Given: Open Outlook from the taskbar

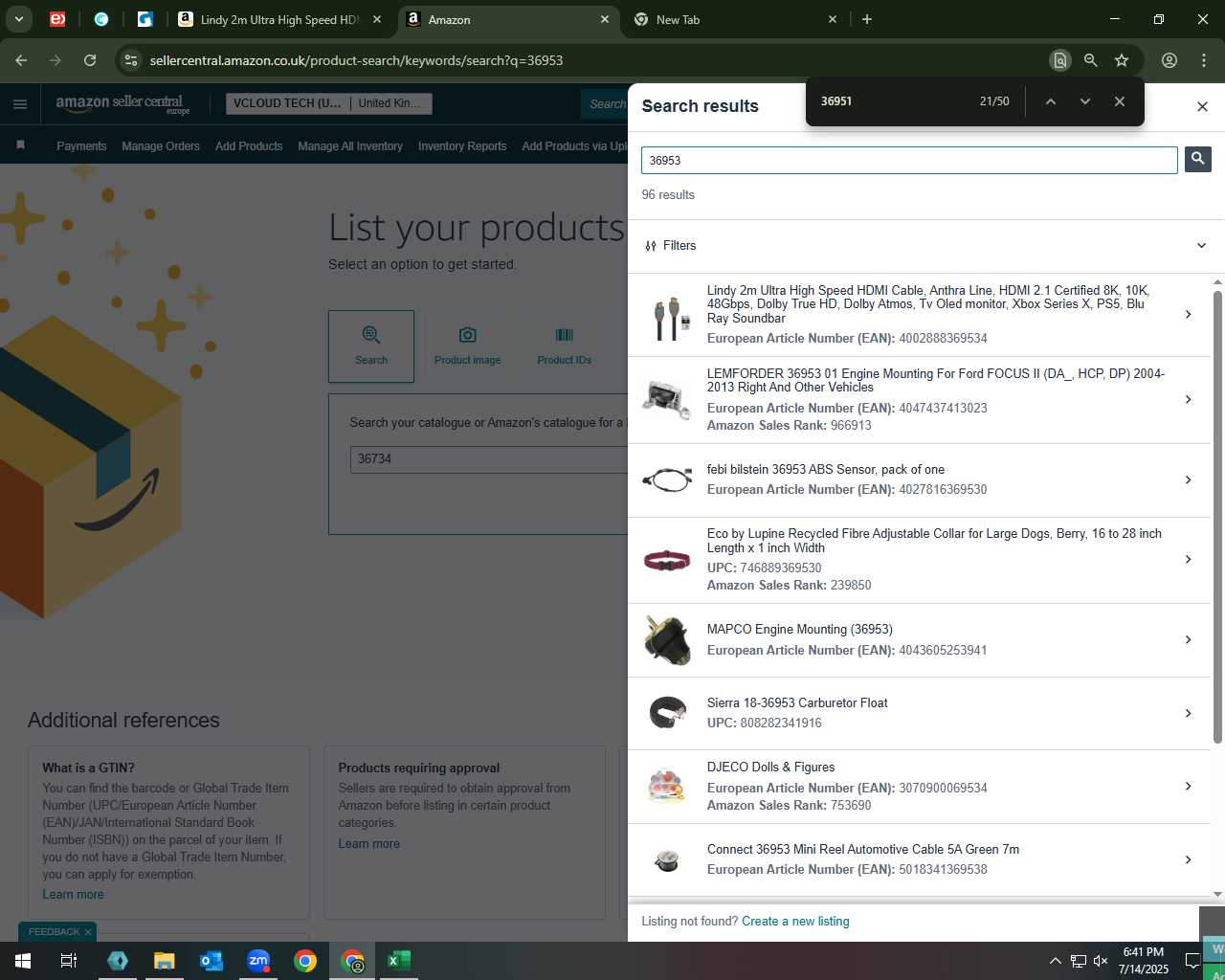Looking at the screenshot, I should click(x=212, y=961).
